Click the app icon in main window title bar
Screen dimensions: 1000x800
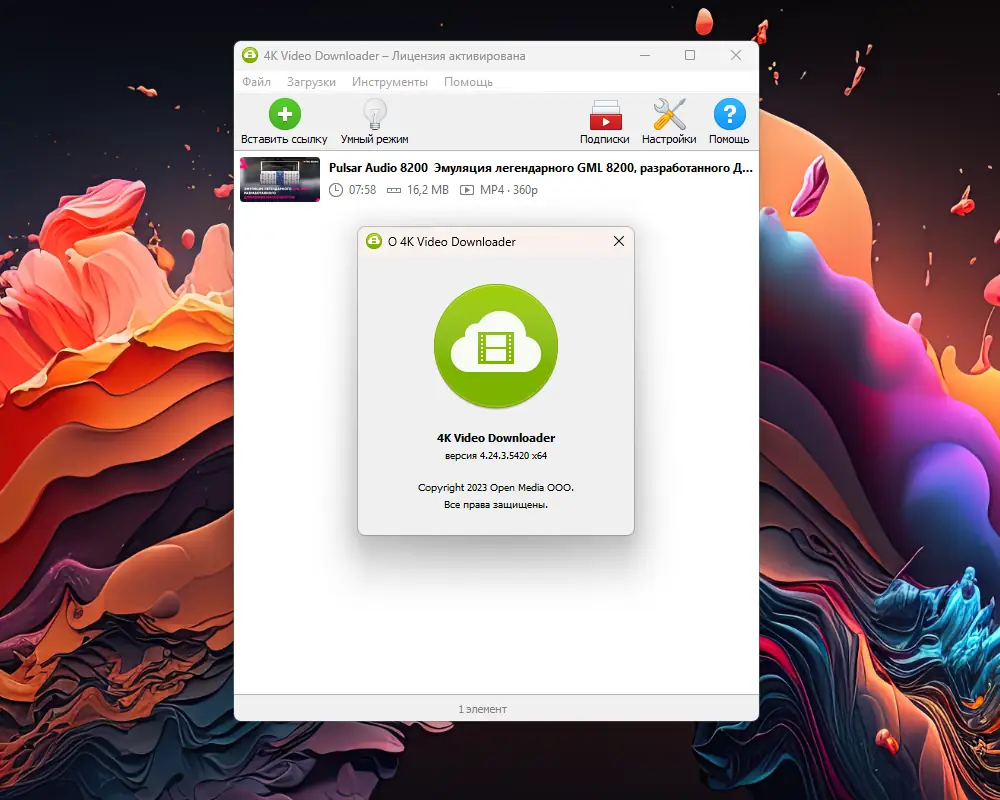[250, 55]
